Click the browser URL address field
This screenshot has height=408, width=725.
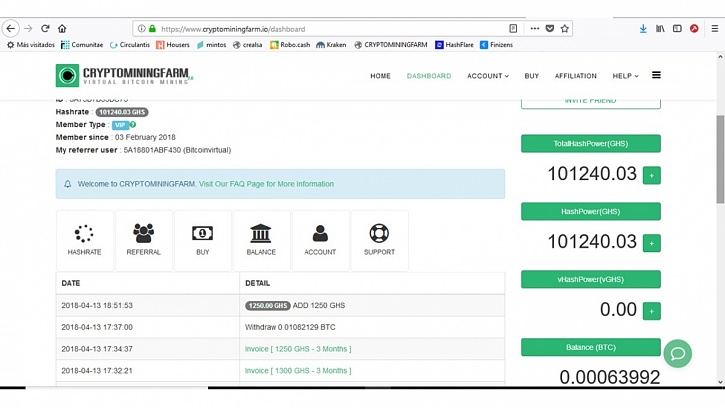(x=330, y=29)
